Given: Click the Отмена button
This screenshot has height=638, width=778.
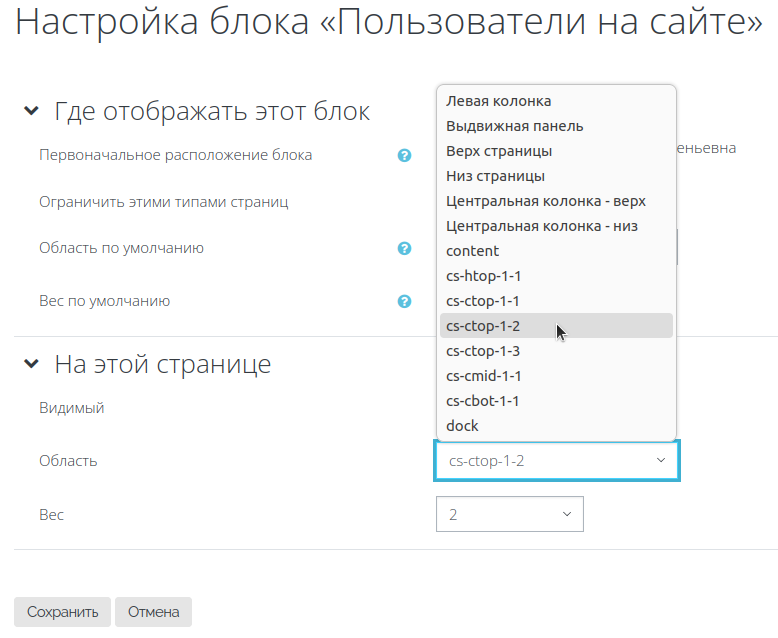Looking at the screenshot, I should coord(153,612).
